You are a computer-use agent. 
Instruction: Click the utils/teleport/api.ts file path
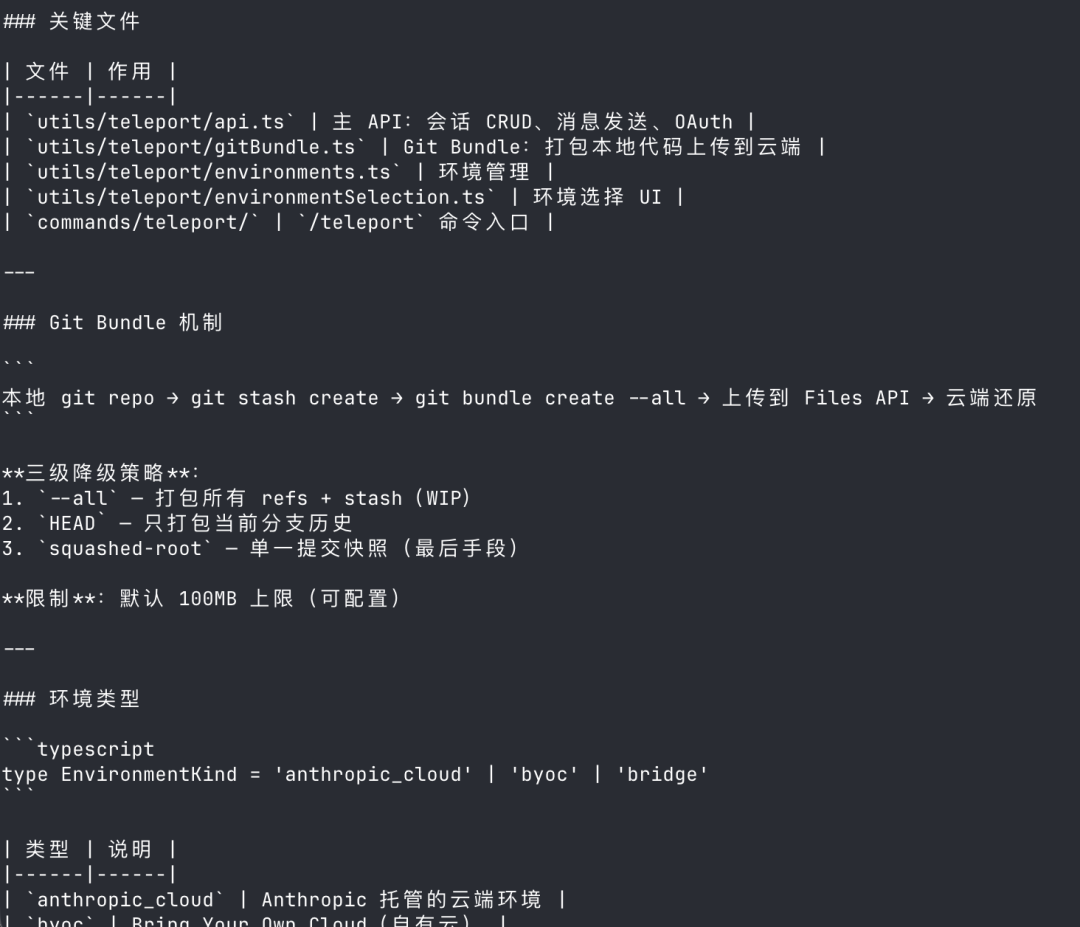pyautogui.click(x=166, y=122)
